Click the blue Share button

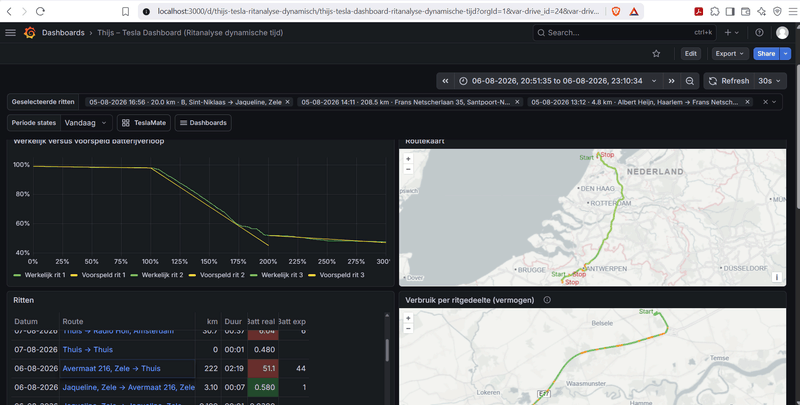point(766,54)
